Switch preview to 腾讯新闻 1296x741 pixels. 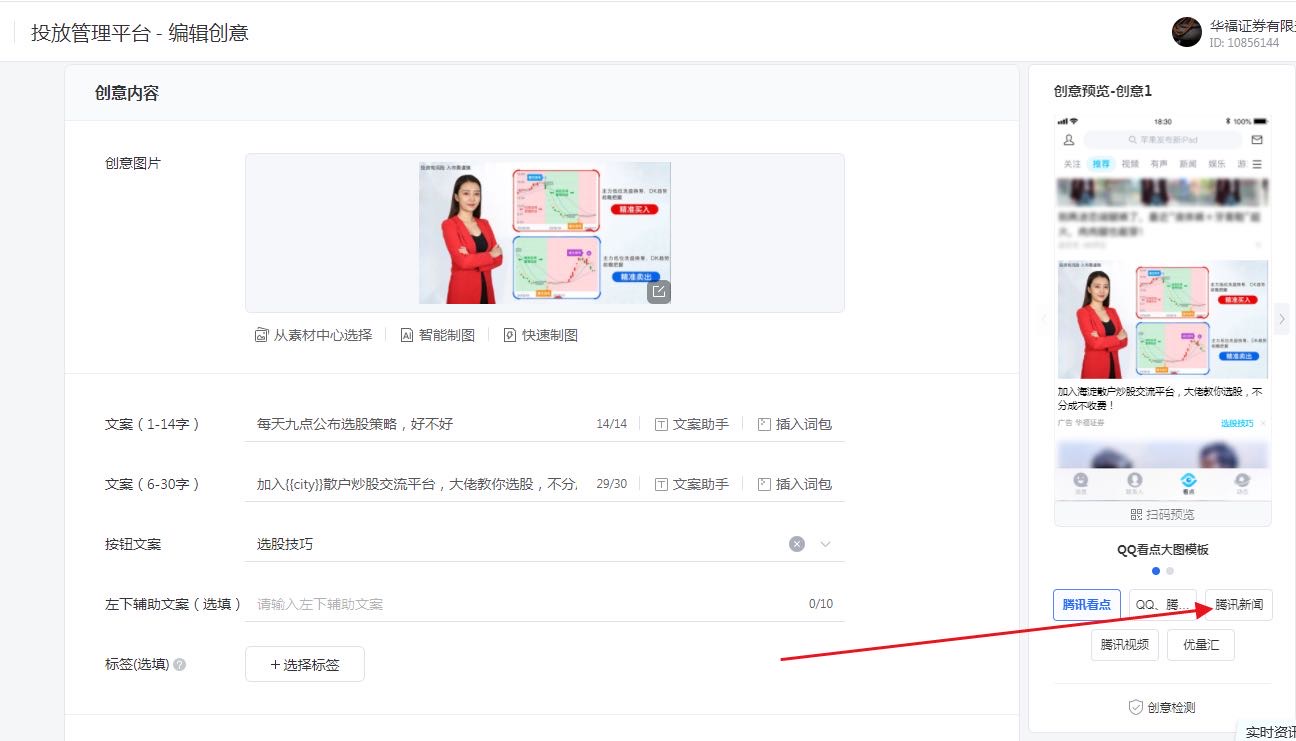[x=1236, y=604]
